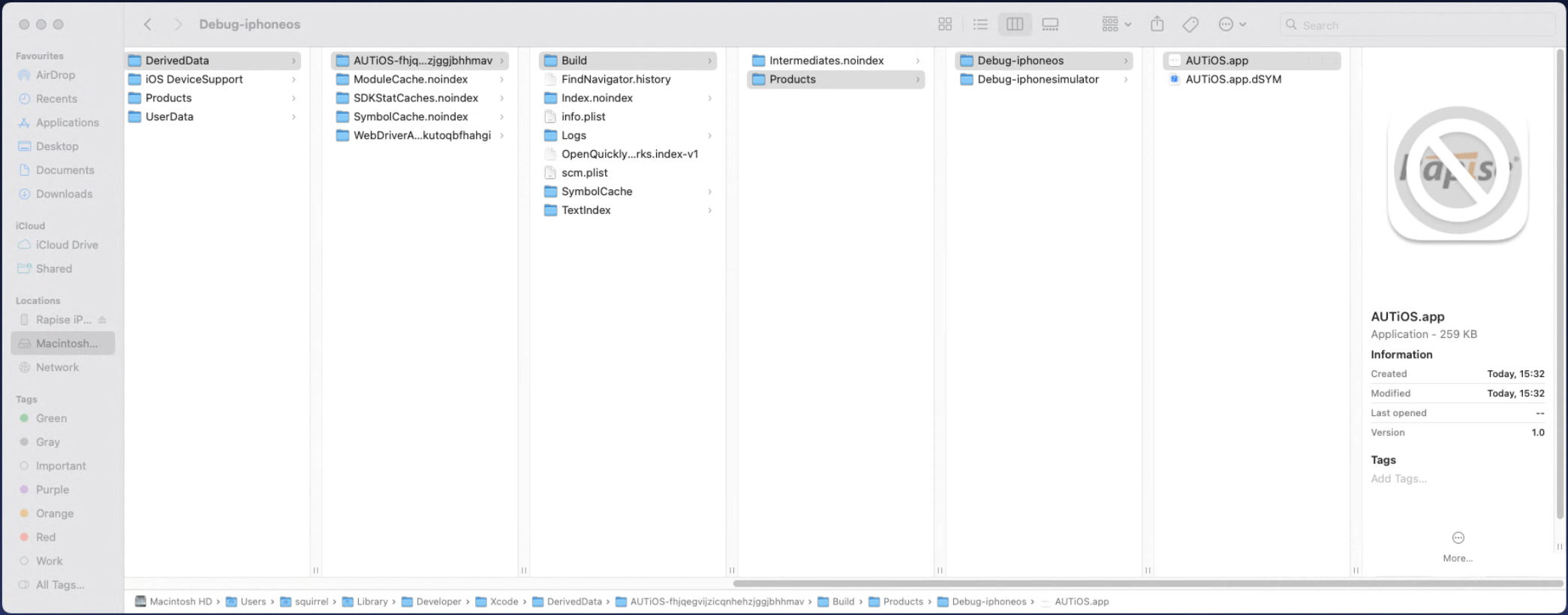Screen dimensions: 1568x615
Task: Open AirDrop in the sidebar
Action: [x=55, y=75]
